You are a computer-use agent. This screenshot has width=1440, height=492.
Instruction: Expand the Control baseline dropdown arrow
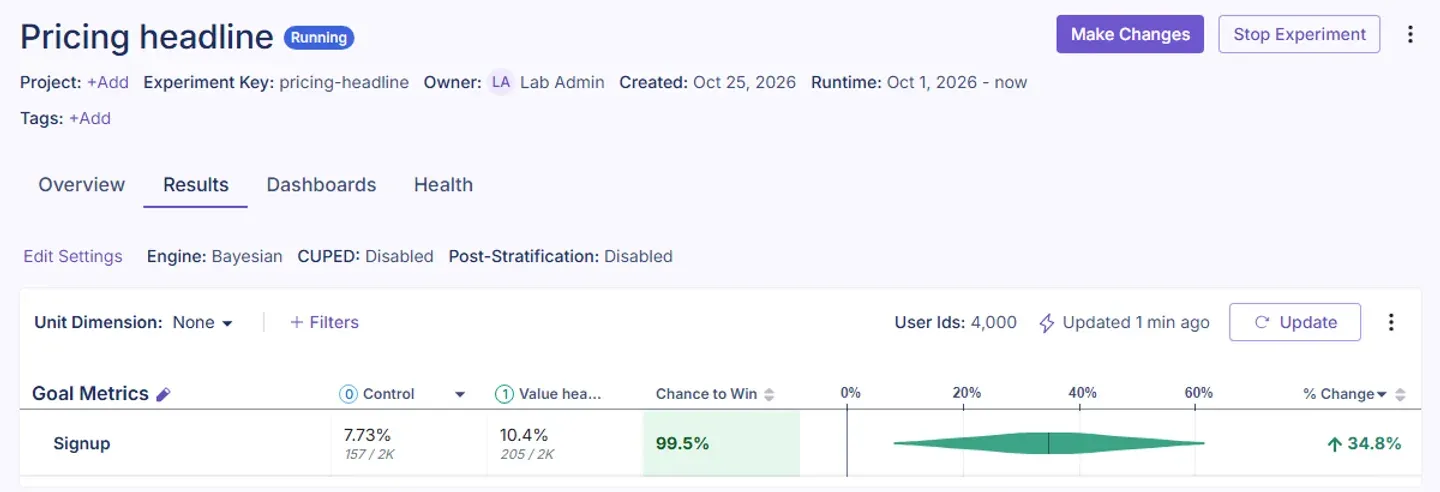tap(460, 394)
